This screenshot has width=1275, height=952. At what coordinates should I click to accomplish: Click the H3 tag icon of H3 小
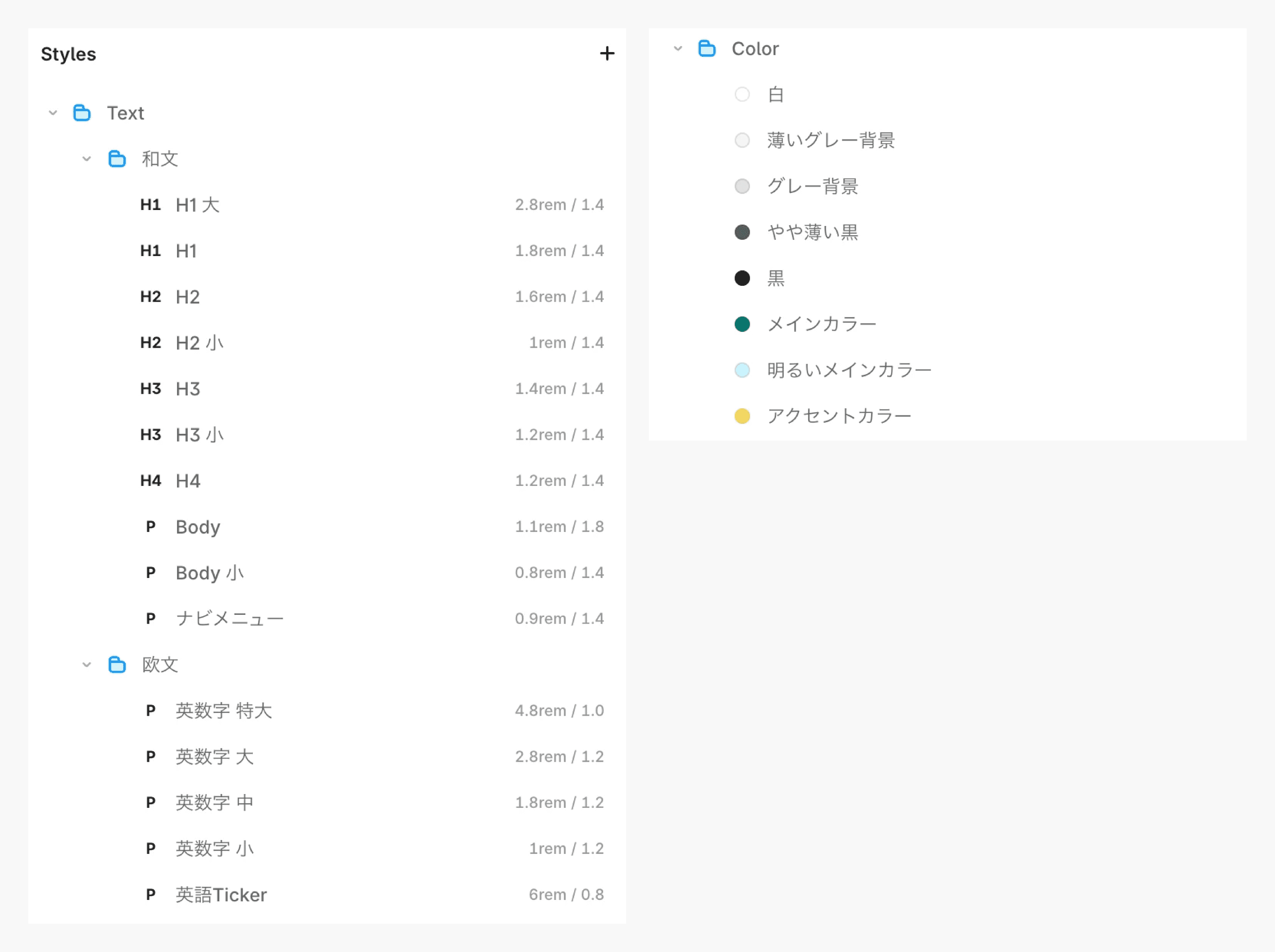151,435
